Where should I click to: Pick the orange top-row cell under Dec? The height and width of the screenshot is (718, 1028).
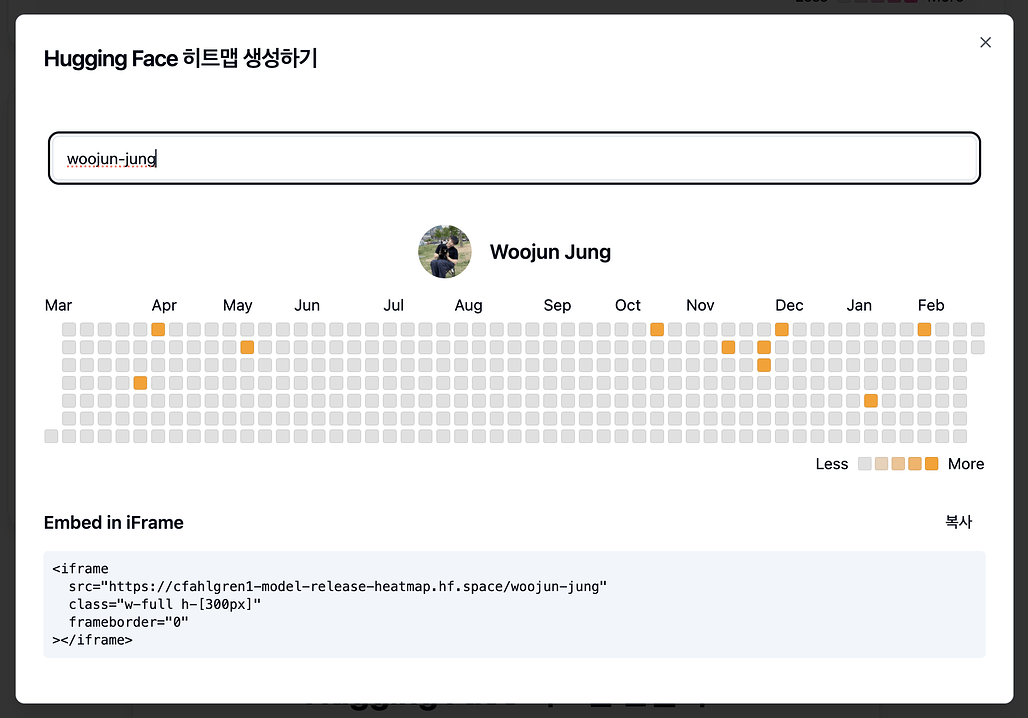(x=781, y=329)
